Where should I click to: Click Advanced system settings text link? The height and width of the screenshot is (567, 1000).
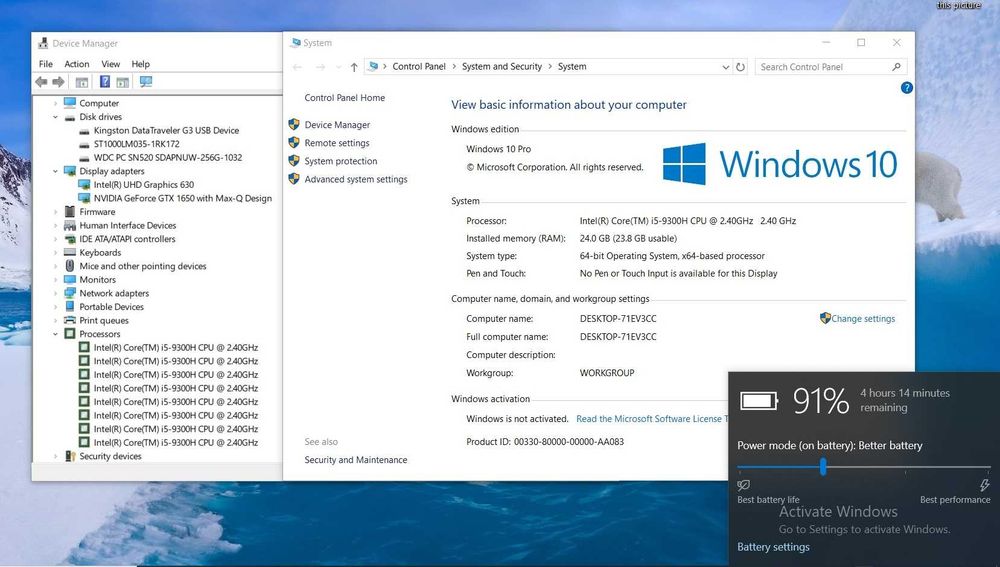pos(356,179)
